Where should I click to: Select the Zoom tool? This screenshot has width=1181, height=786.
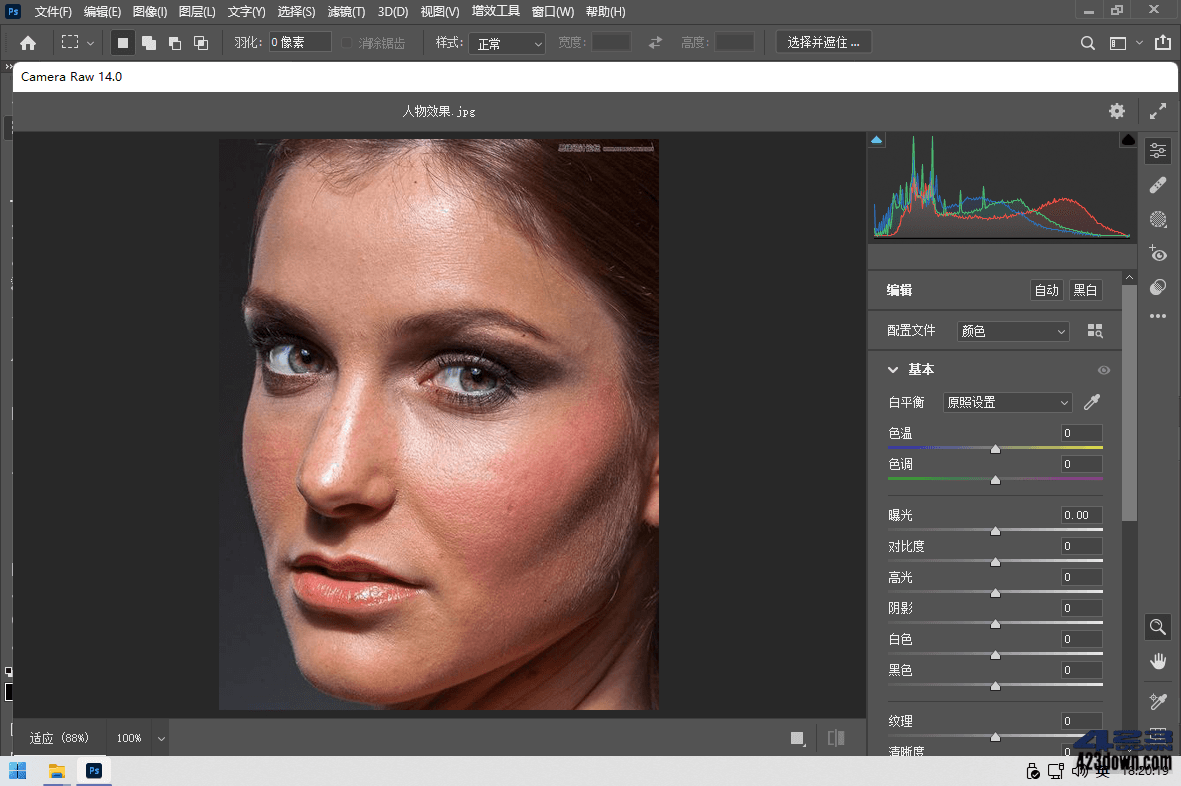1157,627
